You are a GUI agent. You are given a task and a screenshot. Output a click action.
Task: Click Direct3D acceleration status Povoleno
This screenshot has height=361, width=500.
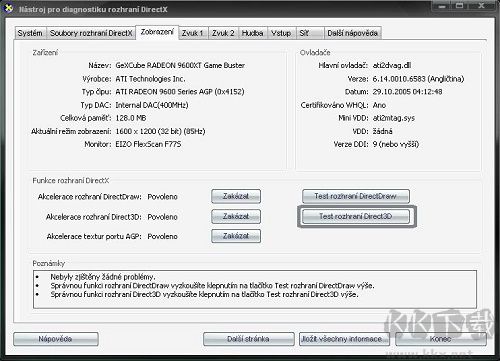pyautogui.click(x=162, y=217)
